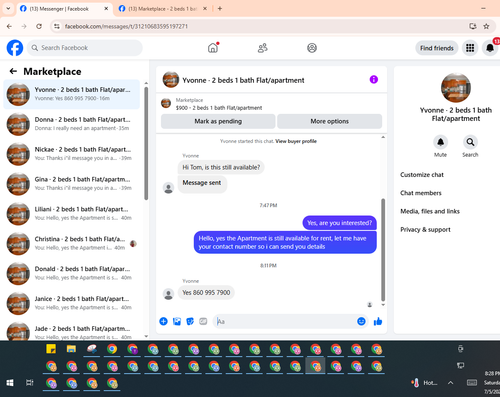Open a new browser tab

[x=220, y=9]
